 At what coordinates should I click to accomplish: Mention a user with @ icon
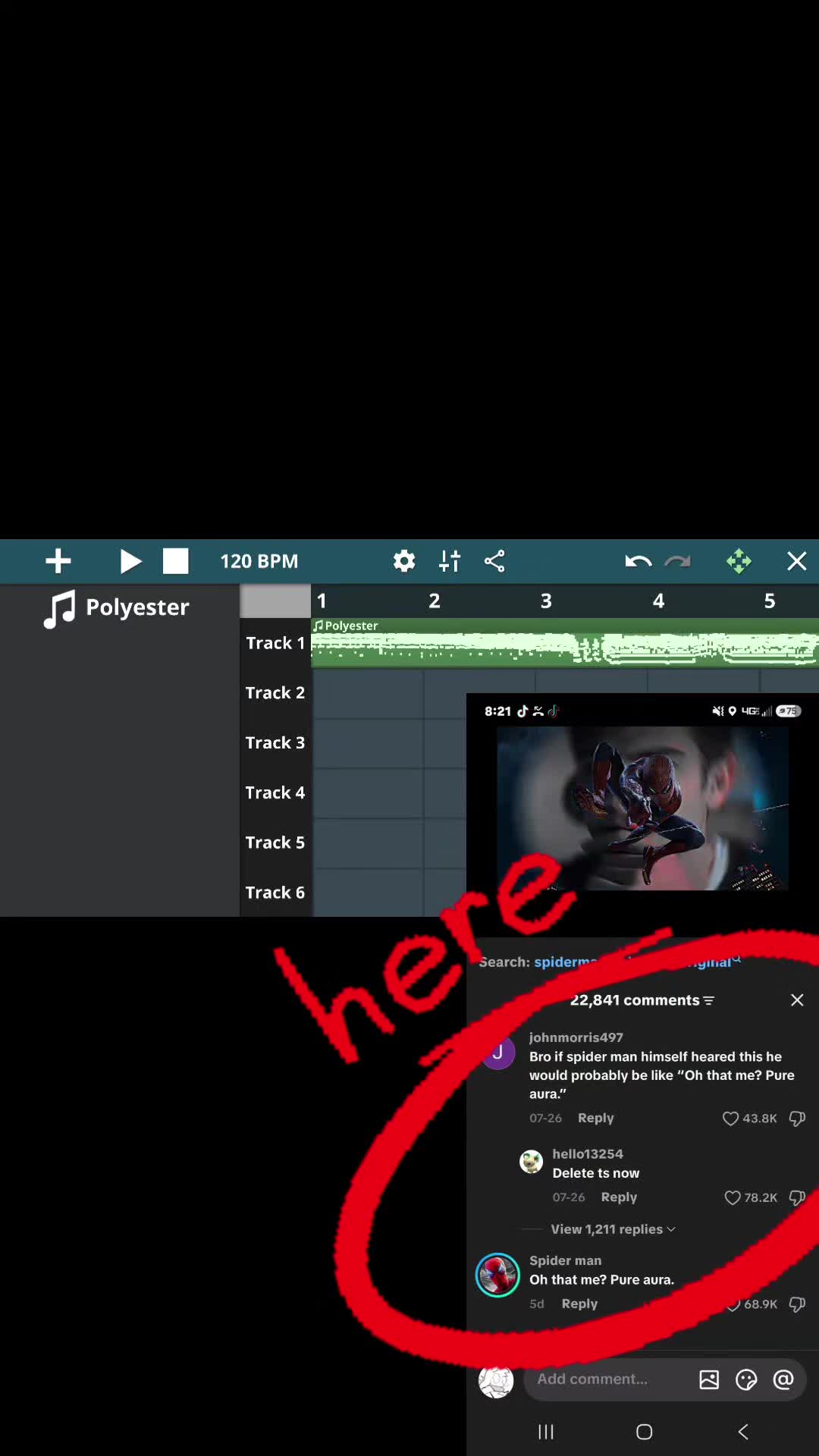(783, 1379)
